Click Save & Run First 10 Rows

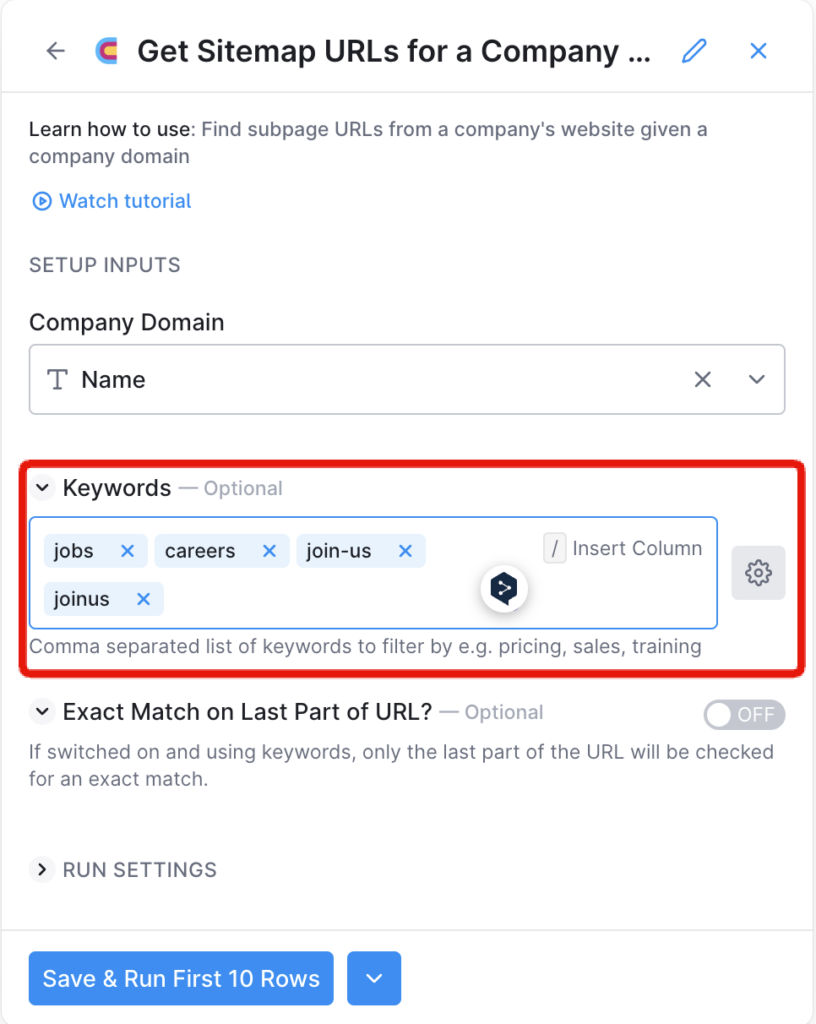pos(181,978)
